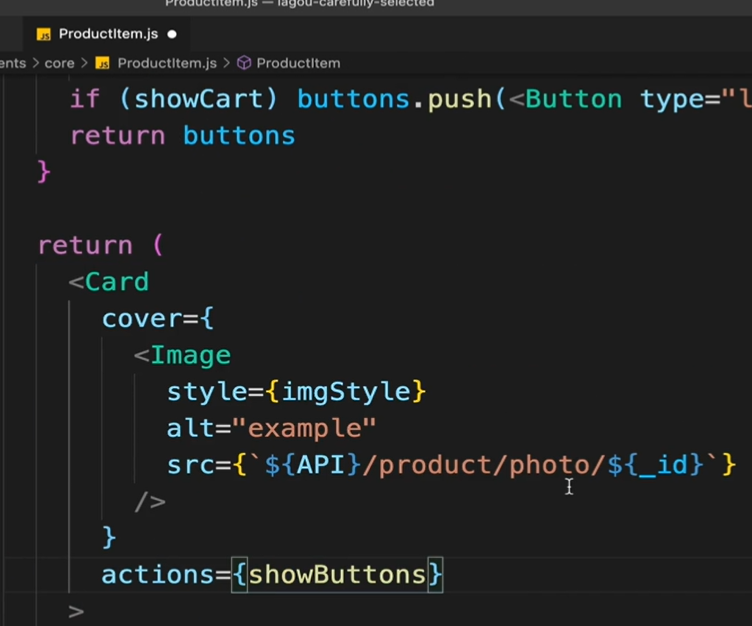Screen dimensions: 752x626
Task: Click the JS icon in the breadcrumb path
Action: (x=103, y=63)
